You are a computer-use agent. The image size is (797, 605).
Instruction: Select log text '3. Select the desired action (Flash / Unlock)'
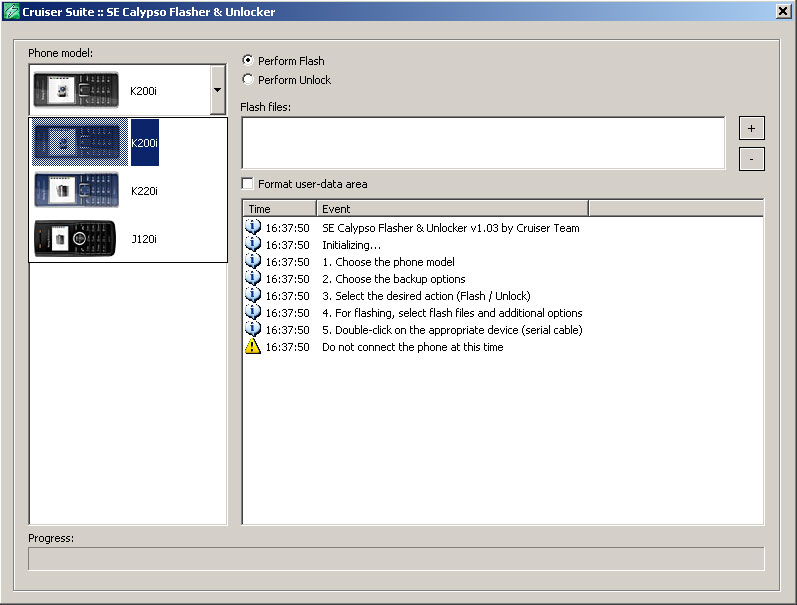click(x=426, y=296)
